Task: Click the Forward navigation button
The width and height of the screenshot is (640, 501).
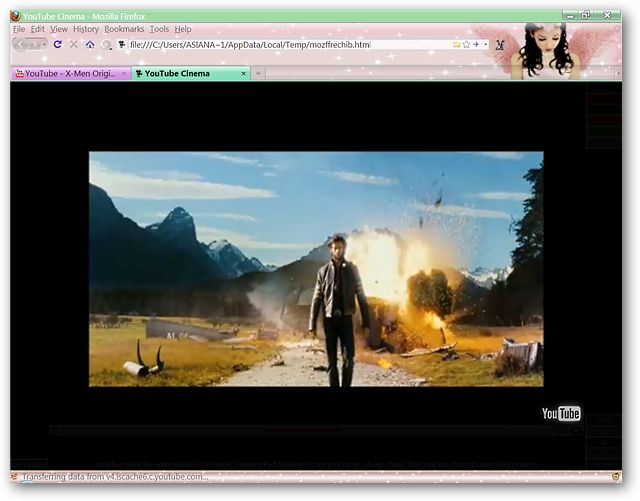Action: pos(35,44)
